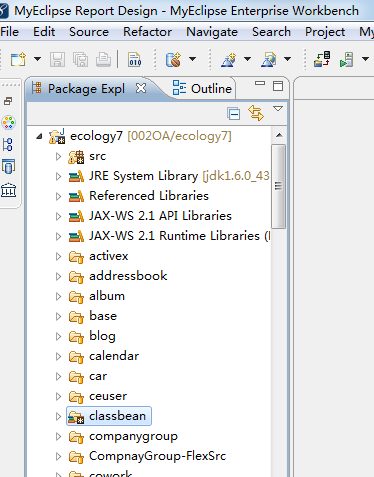Open dropdown next to Java package wizard icon

192,59
